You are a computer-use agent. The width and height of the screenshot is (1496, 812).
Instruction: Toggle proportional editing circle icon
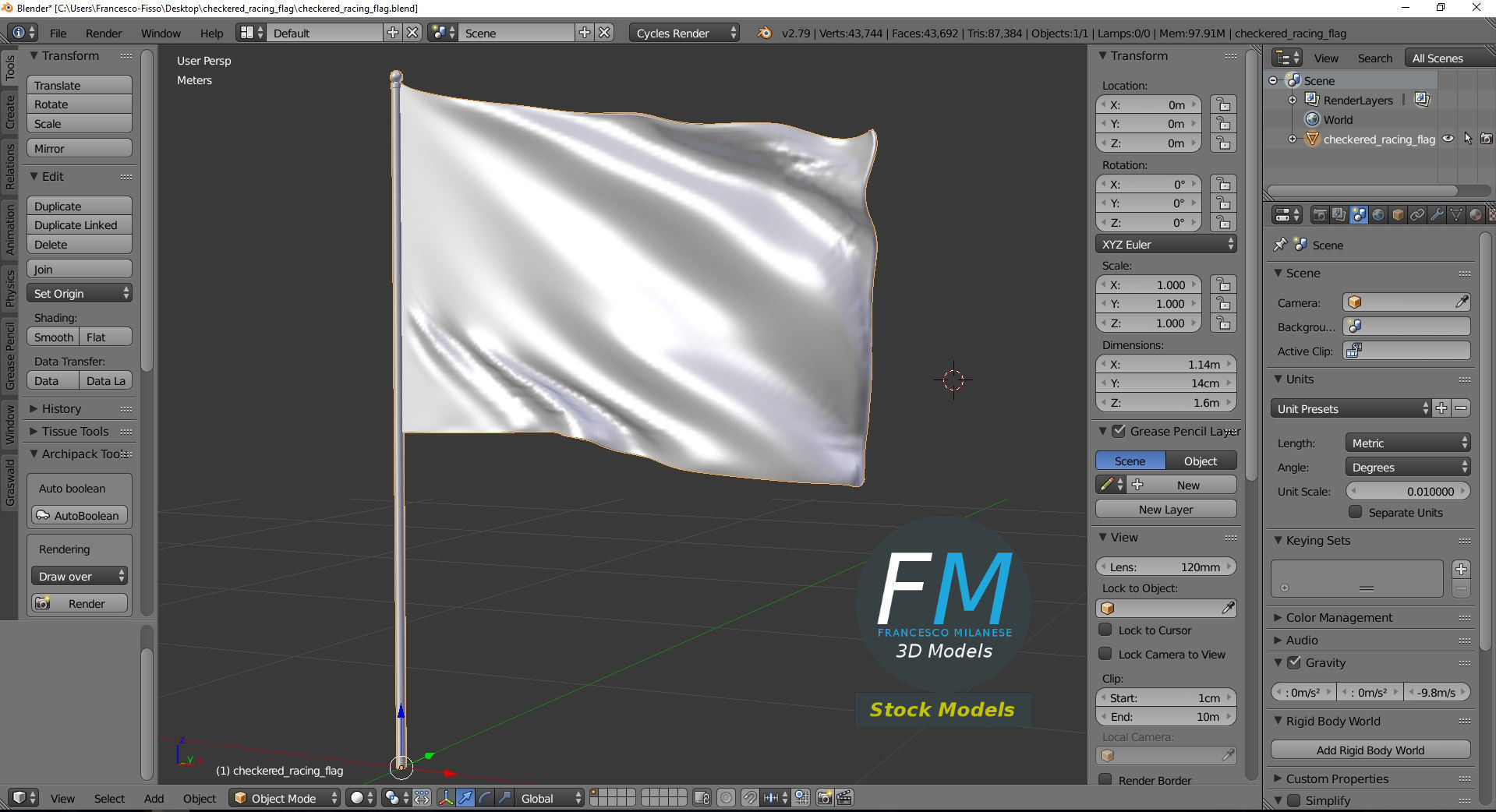726,798
